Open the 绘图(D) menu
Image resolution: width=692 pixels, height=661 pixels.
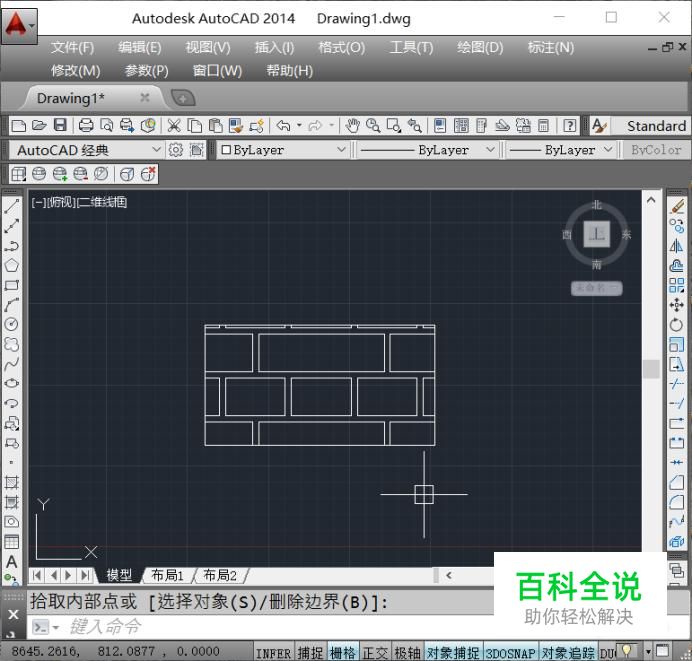tap(480, 48)
